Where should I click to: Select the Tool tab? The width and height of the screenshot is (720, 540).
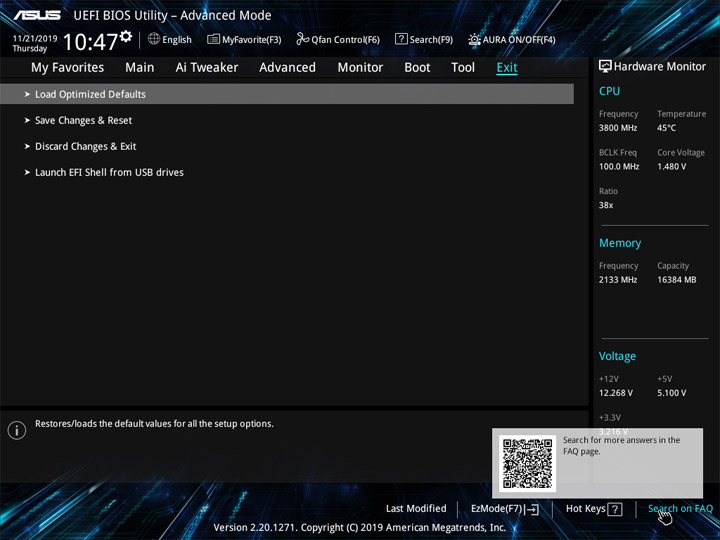coord(463,68)
